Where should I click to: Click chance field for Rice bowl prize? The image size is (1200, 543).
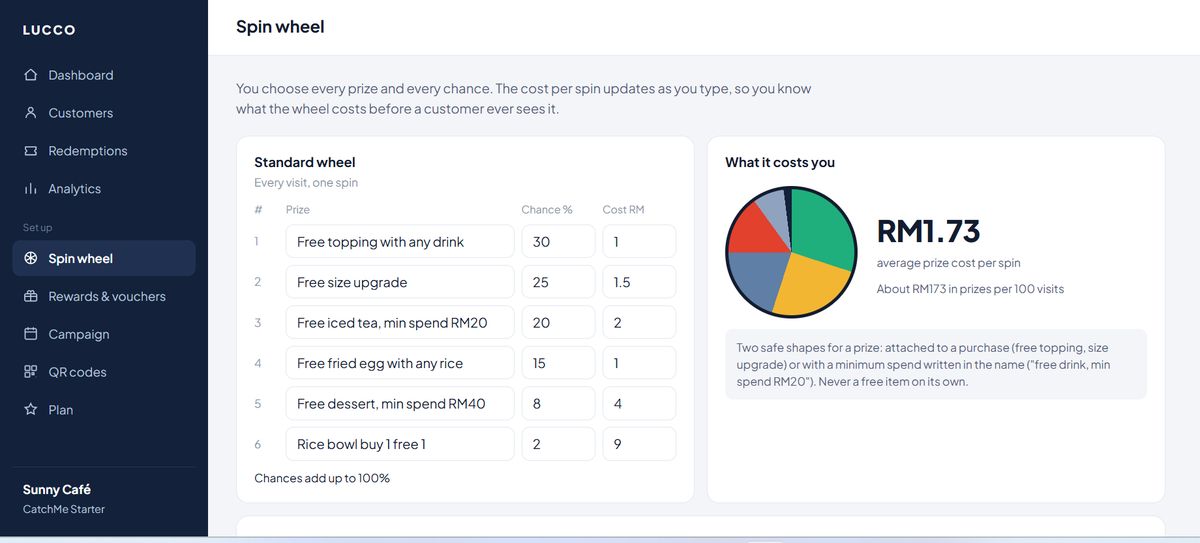(558, 444)
